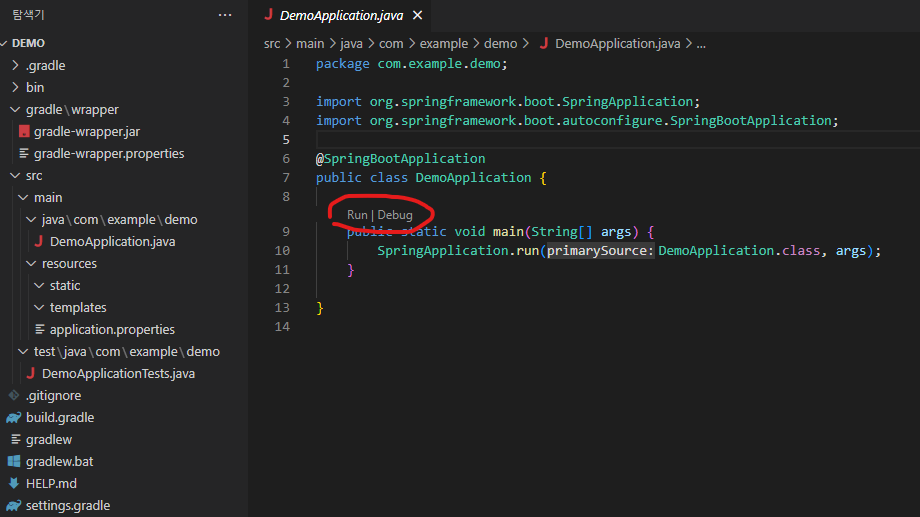Collapse the static folder chevron
This screenshot has height=517, width=920.
click(x=39, y=285)
